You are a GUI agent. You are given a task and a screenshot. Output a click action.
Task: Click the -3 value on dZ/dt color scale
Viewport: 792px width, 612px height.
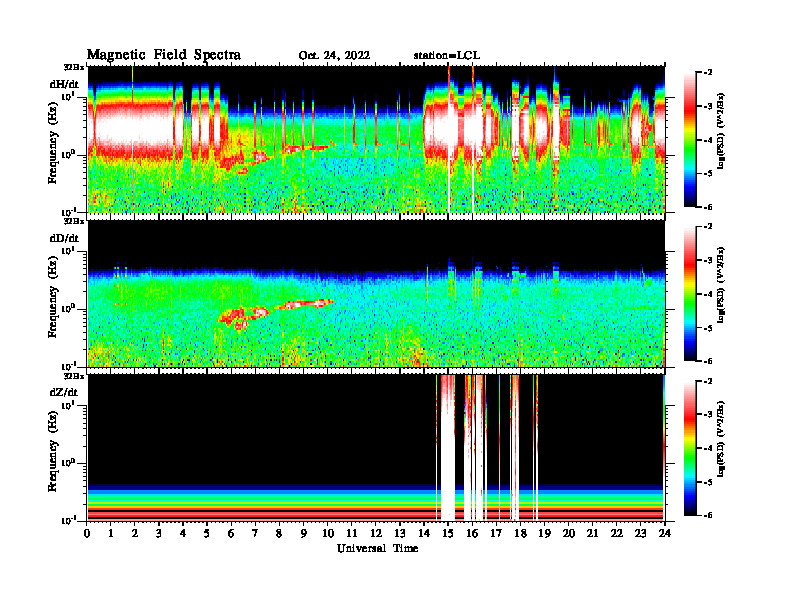tap(709, 414)
